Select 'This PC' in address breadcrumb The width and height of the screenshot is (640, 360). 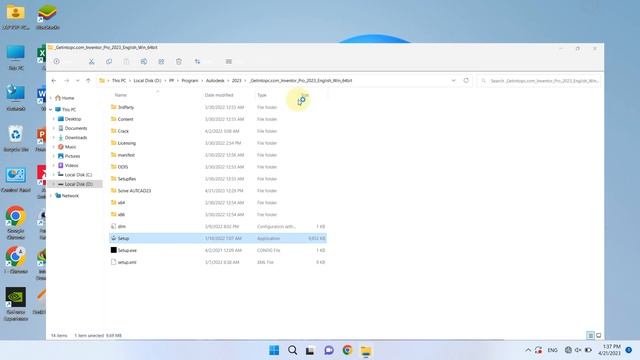119,81
